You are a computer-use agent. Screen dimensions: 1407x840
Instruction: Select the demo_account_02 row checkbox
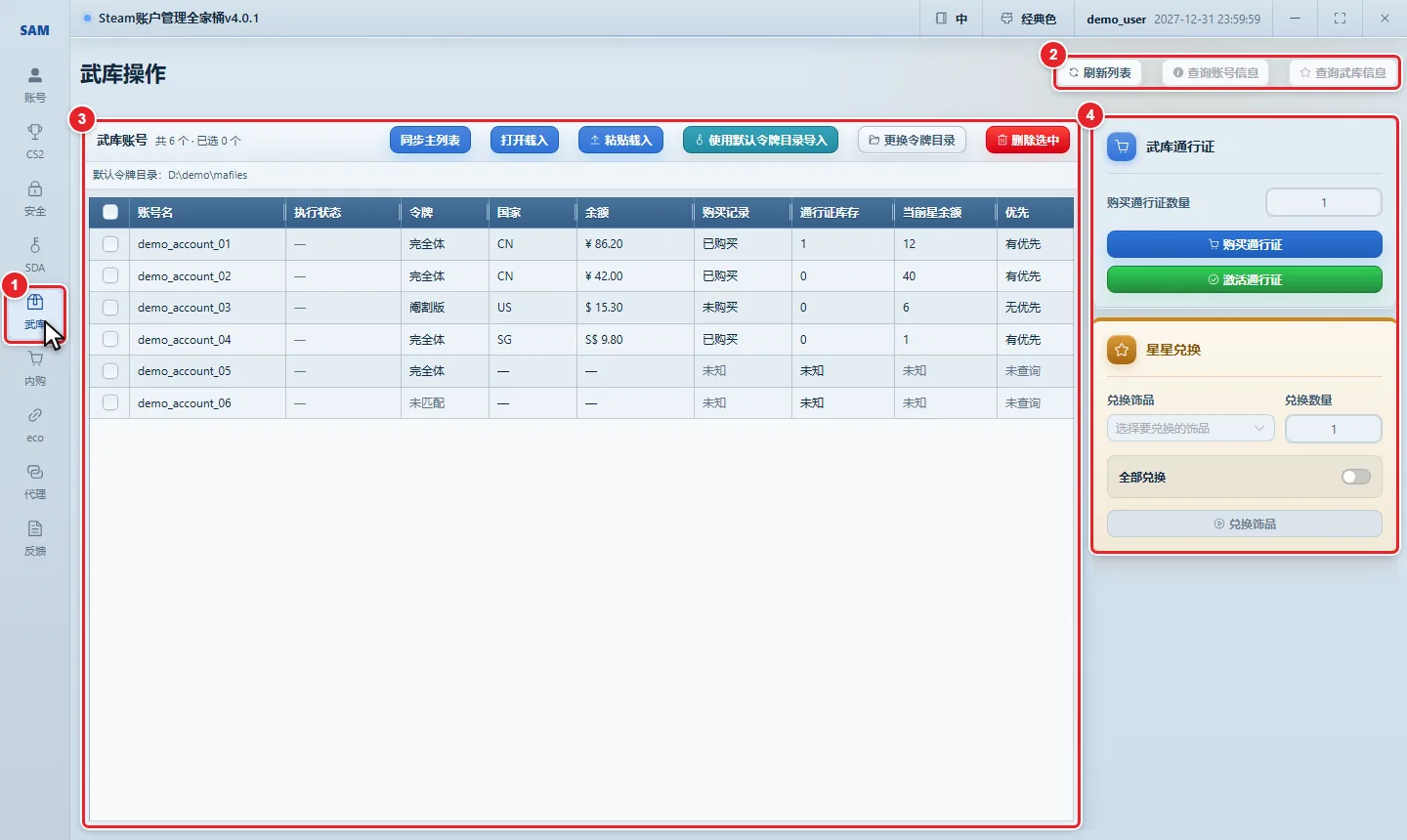click(110, 275)
